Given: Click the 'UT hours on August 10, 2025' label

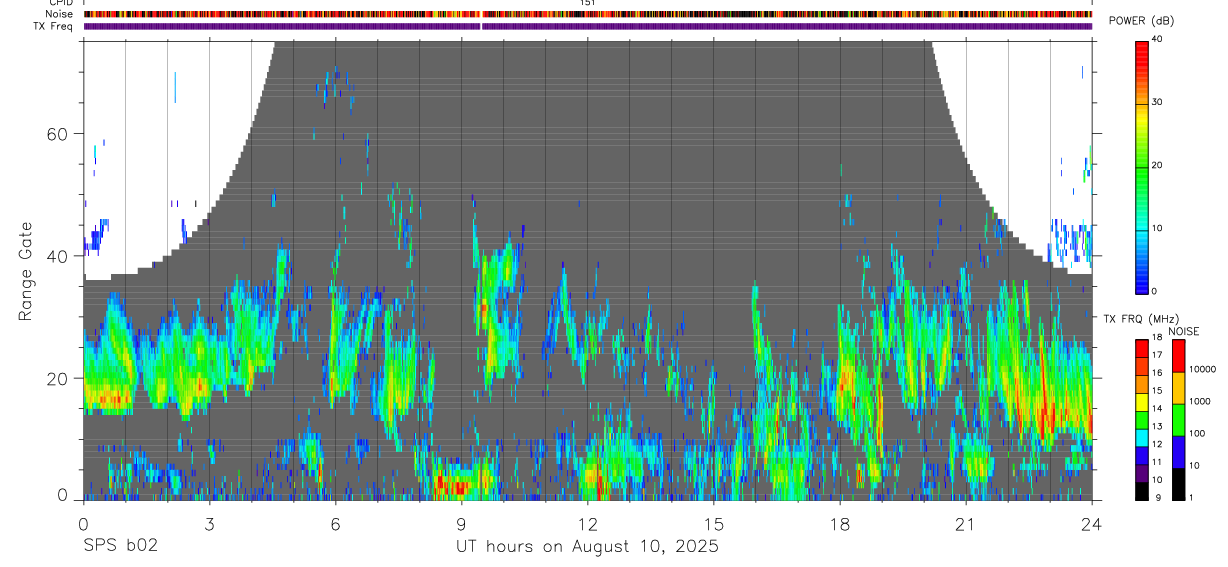Looking at the screenshot, I should (x=587, y=547).
